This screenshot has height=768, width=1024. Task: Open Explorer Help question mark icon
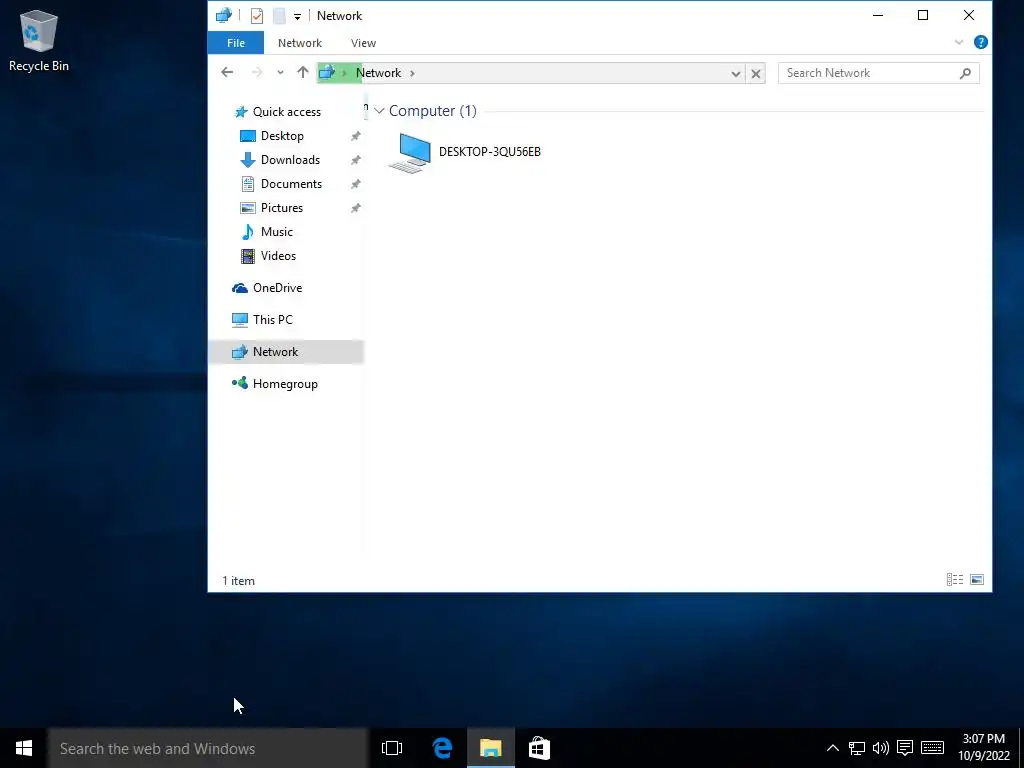pyautogui.click(x=980, y=42)
